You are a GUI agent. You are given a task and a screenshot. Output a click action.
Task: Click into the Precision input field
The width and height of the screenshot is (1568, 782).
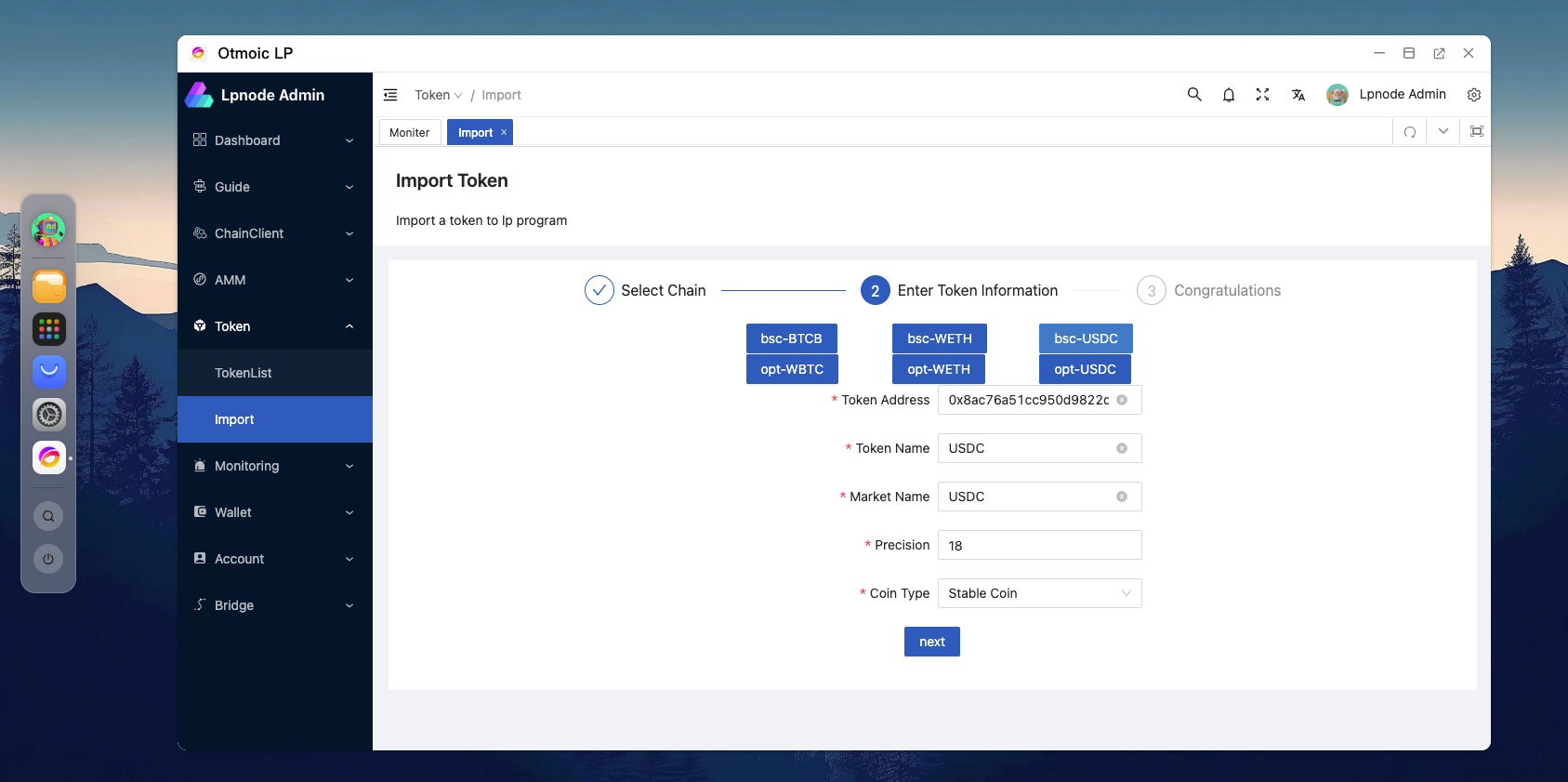tap(1039, 546)
